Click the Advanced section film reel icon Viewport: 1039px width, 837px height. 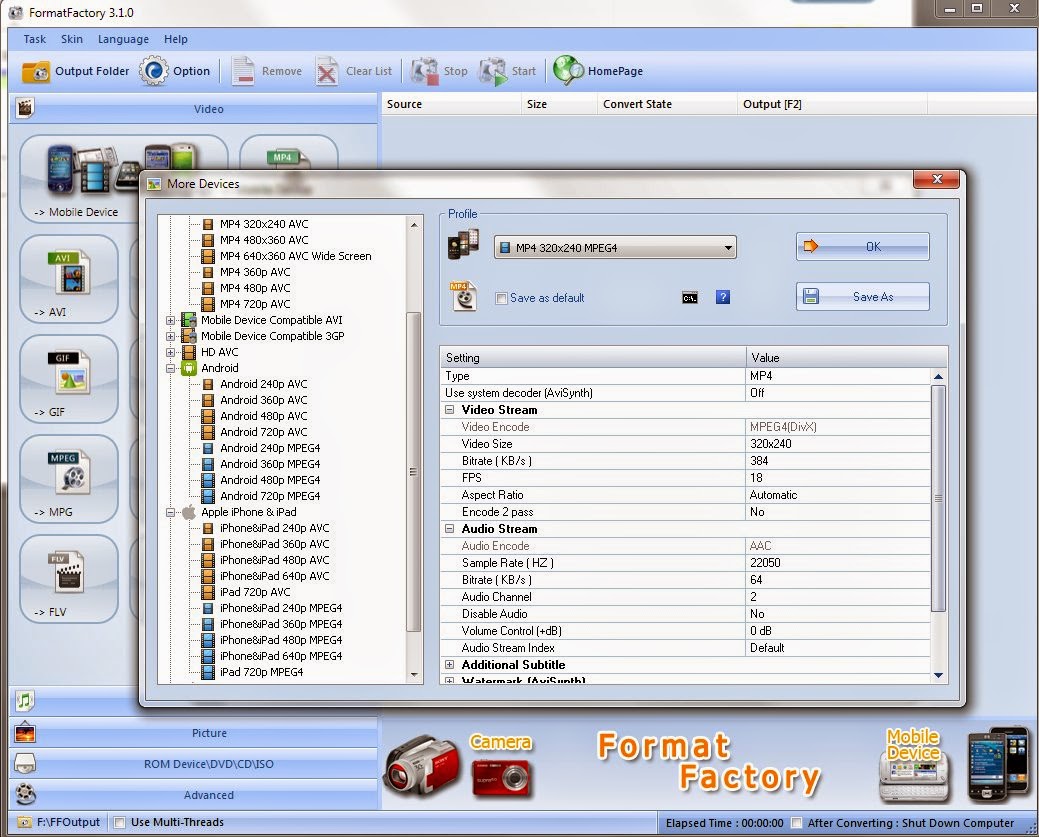point(25,794)
